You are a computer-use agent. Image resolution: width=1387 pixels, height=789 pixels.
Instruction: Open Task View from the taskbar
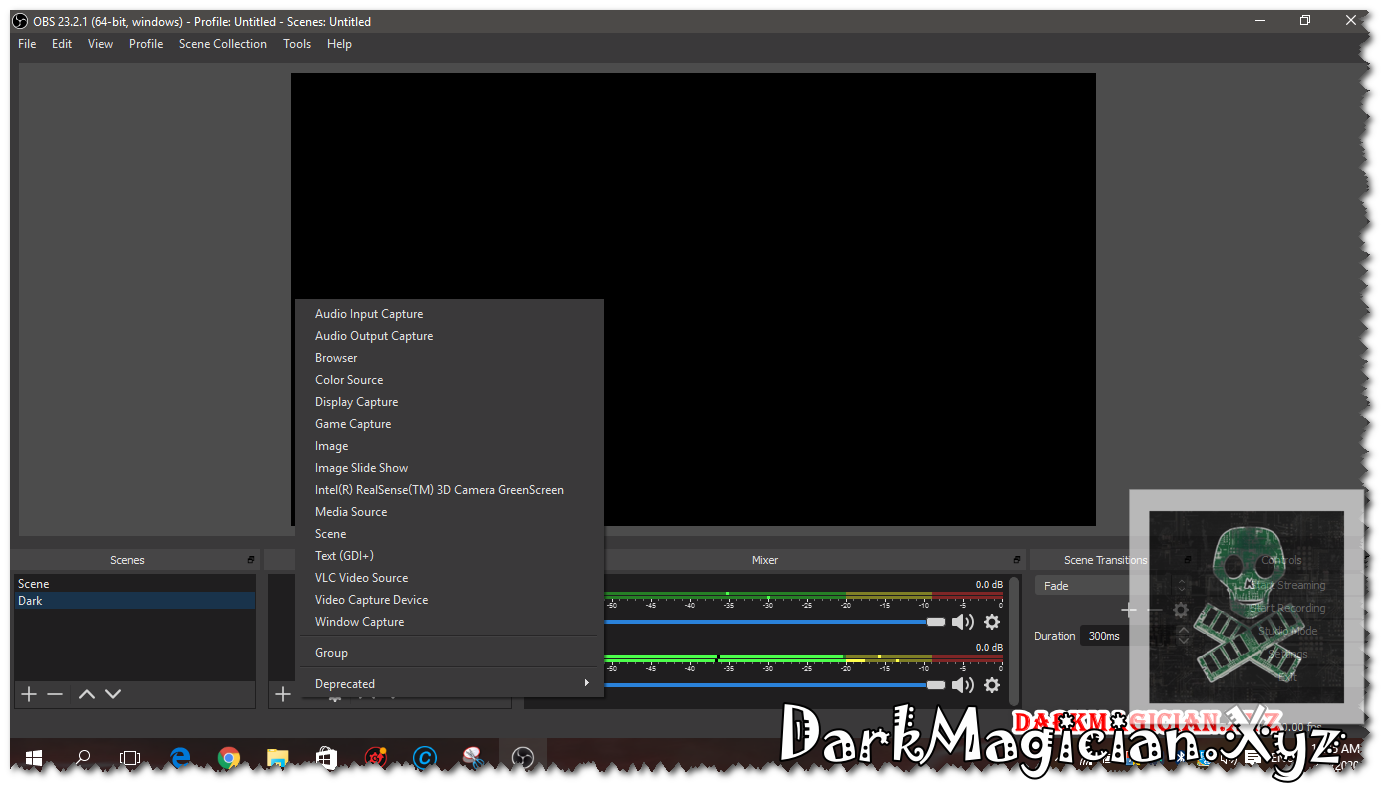[130, 759]
